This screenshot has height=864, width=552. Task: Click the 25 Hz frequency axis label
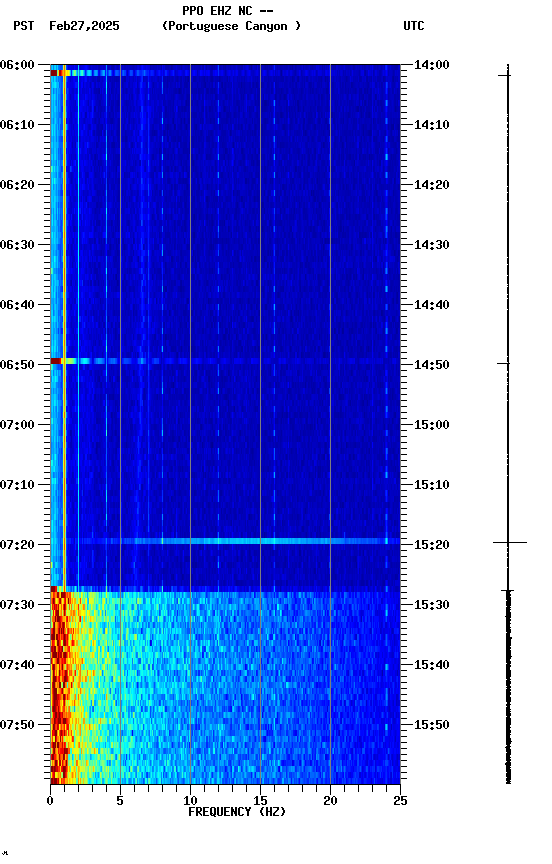coord(401,801)
